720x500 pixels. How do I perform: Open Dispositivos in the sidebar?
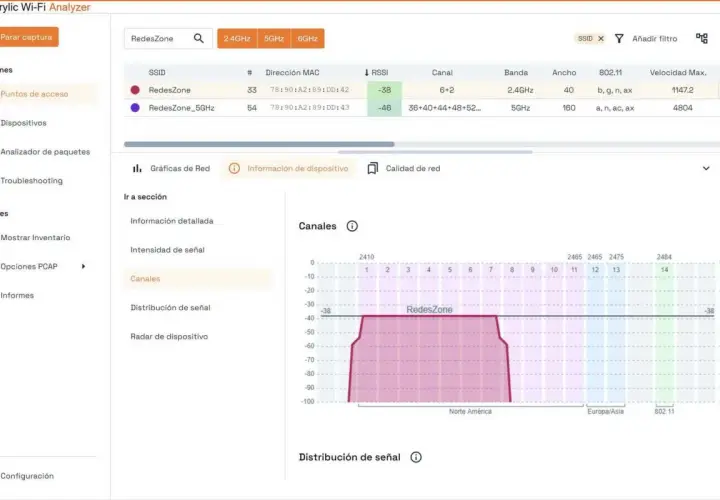24,123
